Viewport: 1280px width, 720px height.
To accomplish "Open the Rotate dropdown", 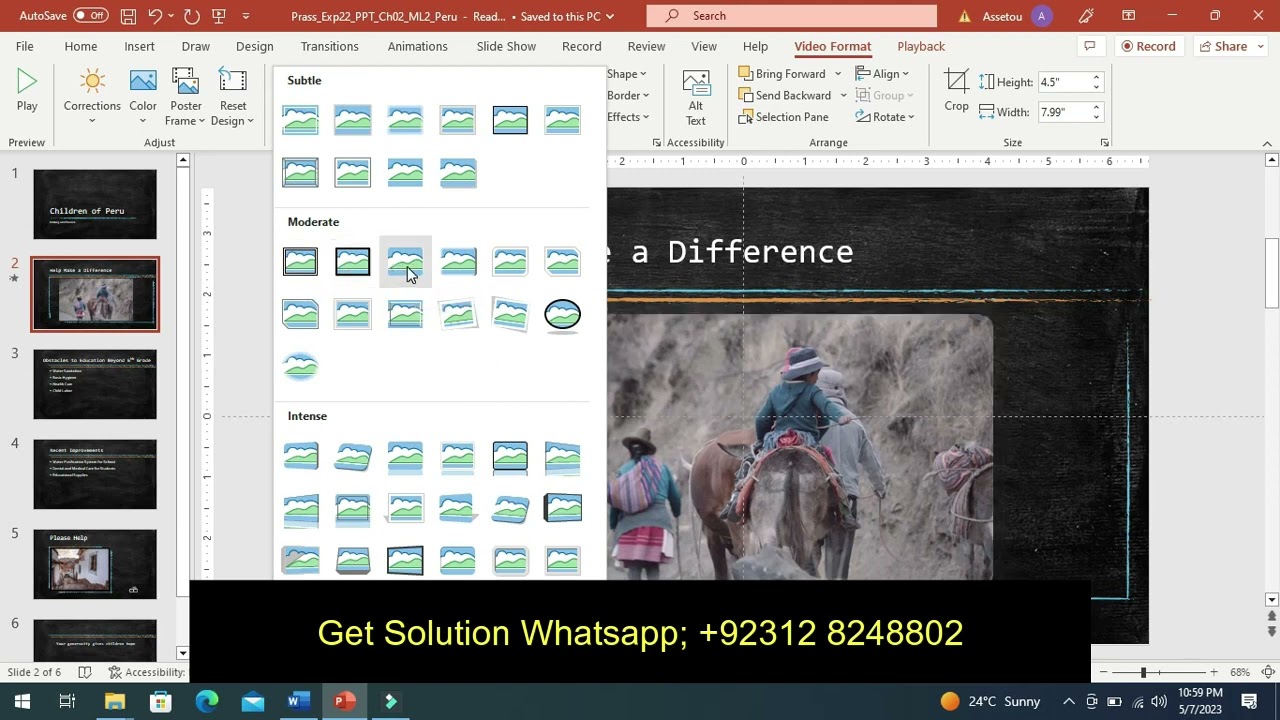I will click(x=886, y=117).
